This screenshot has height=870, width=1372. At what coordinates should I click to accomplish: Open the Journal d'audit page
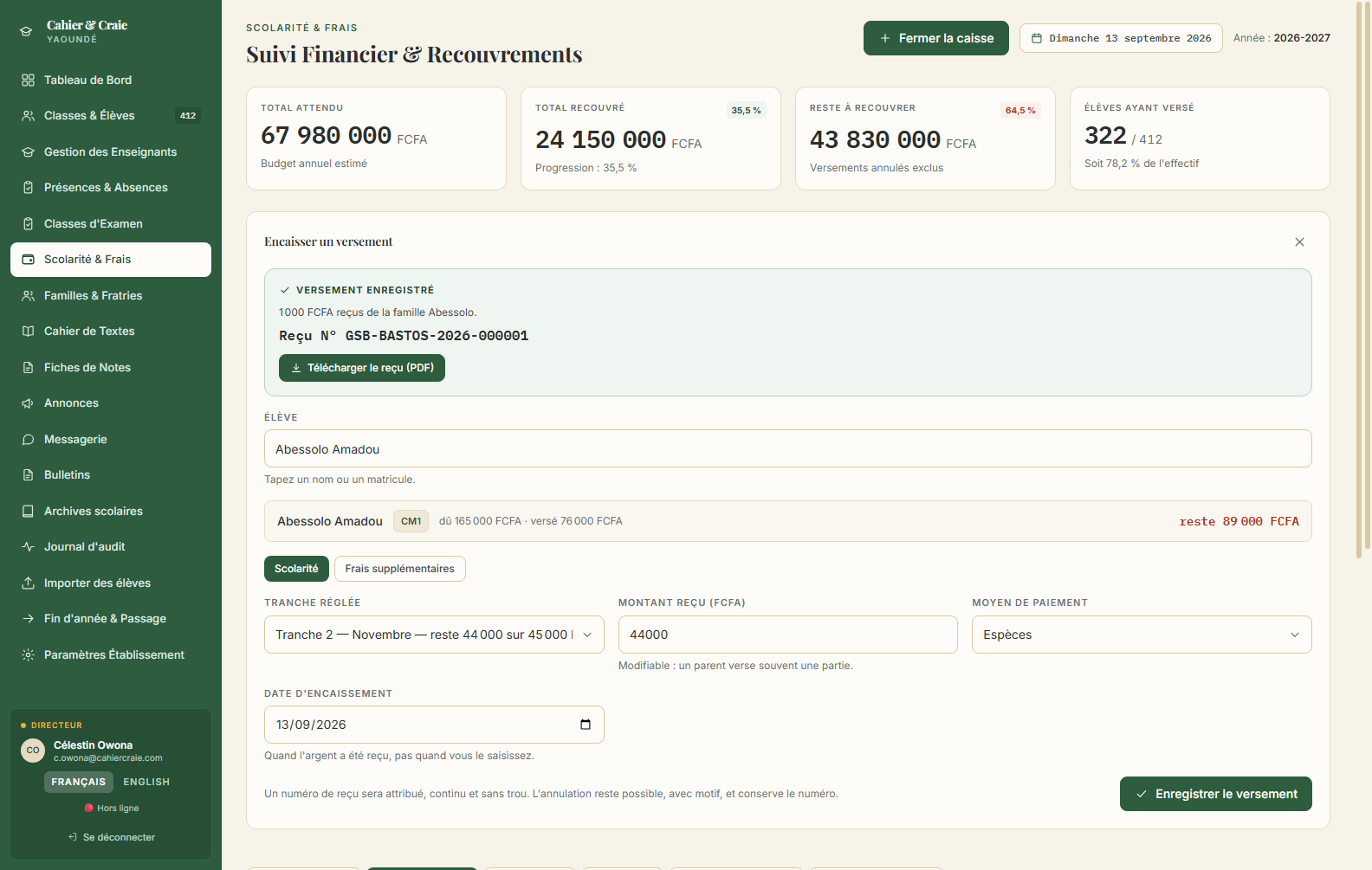coord(111,547)
